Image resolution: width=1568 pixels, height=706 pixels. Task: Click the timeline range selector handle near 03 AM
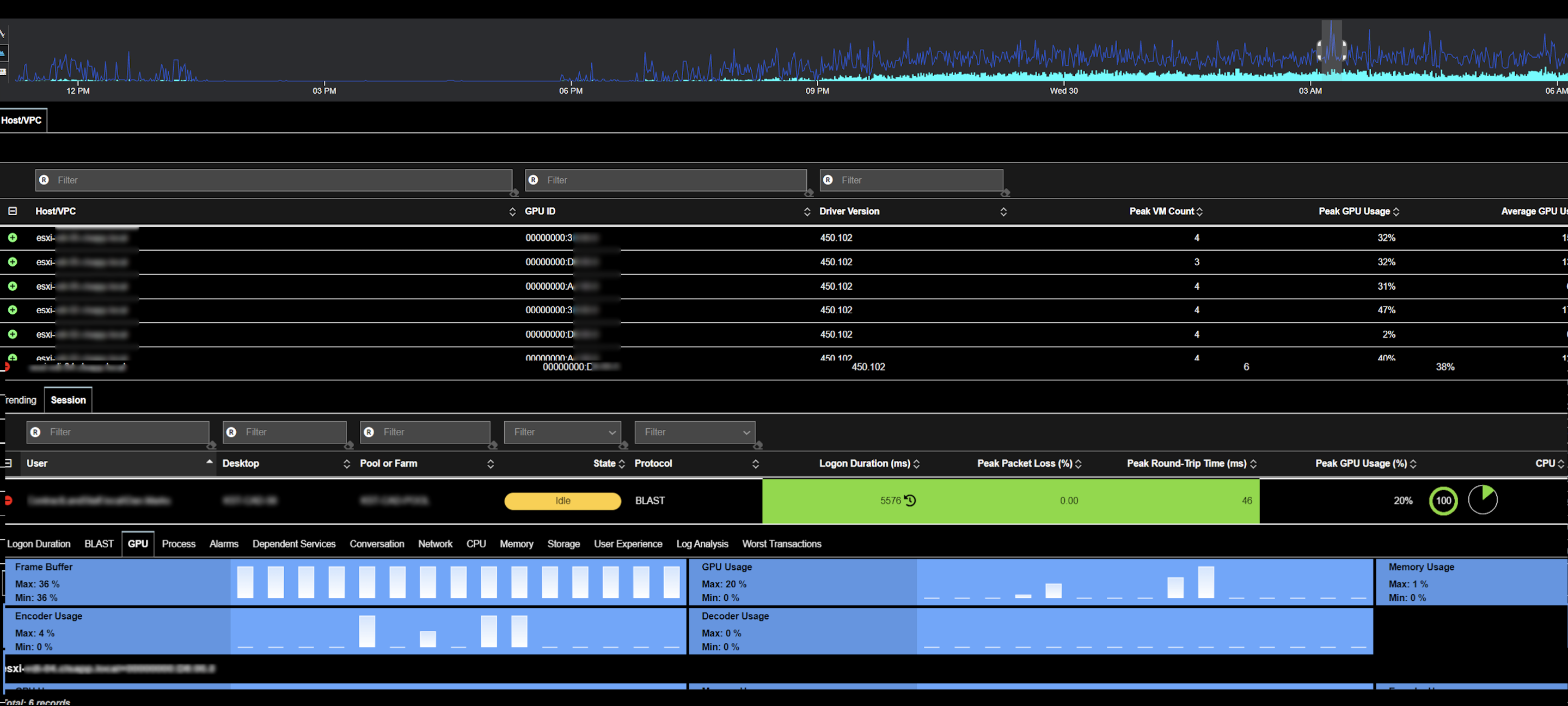(1320, 50)
